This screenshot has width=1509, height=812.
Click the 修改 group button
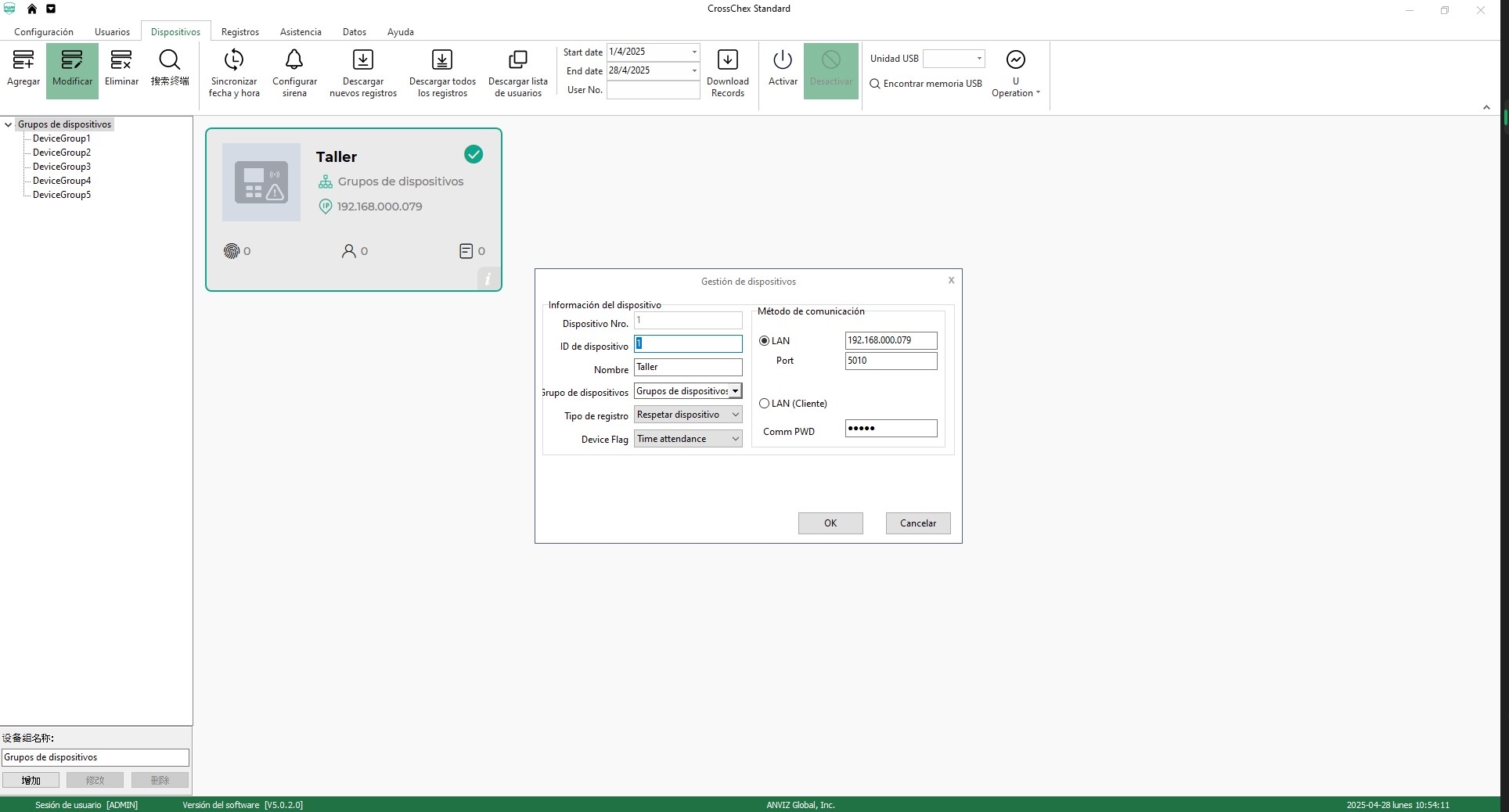click(x=95, y=780)
